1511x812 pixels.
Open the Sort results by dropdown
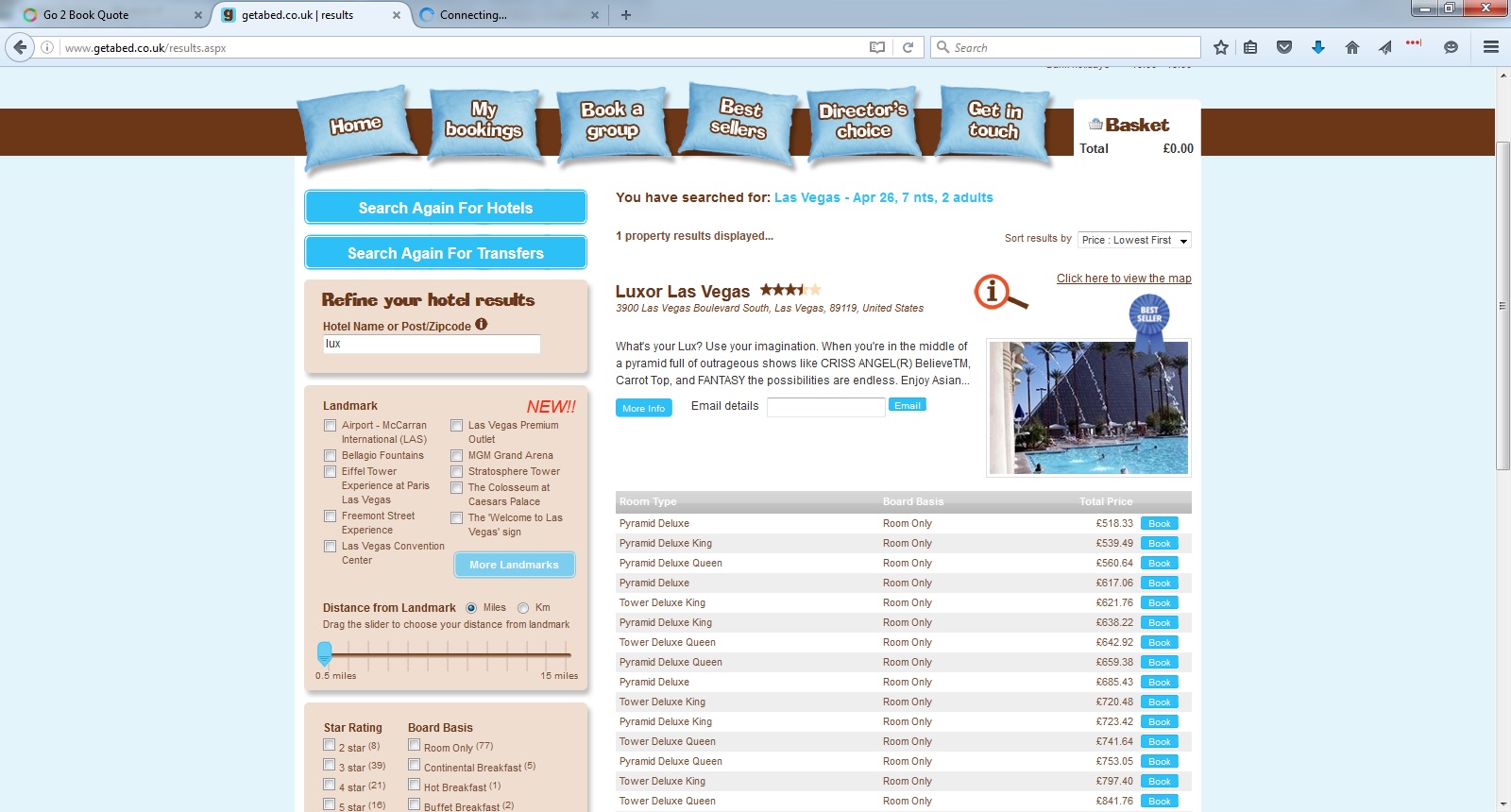coord(1134,240)
